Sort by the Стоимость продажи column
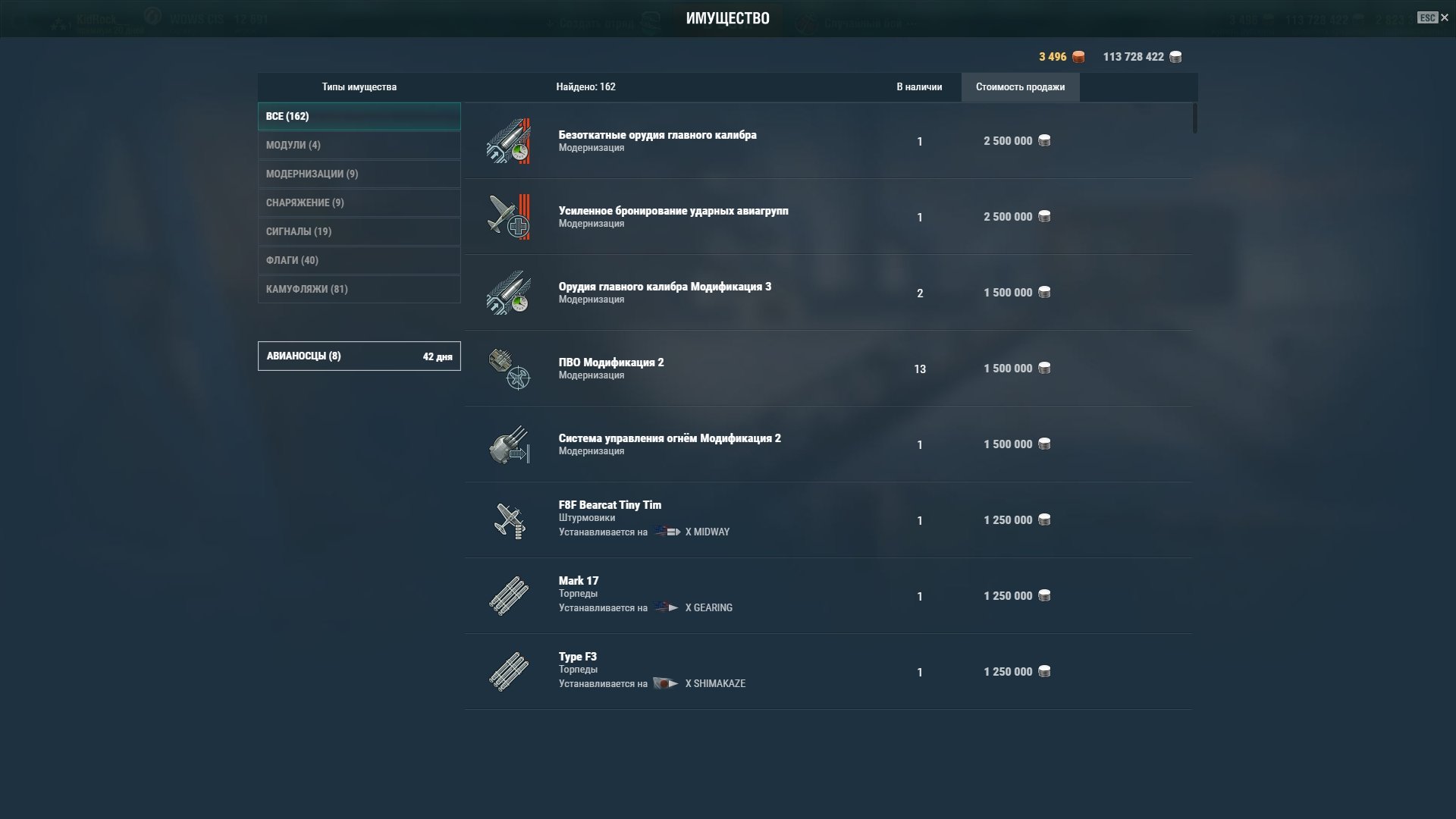Image resolution: width=1456 pixels, height=819 pixels. click(x=1020, y=87)
